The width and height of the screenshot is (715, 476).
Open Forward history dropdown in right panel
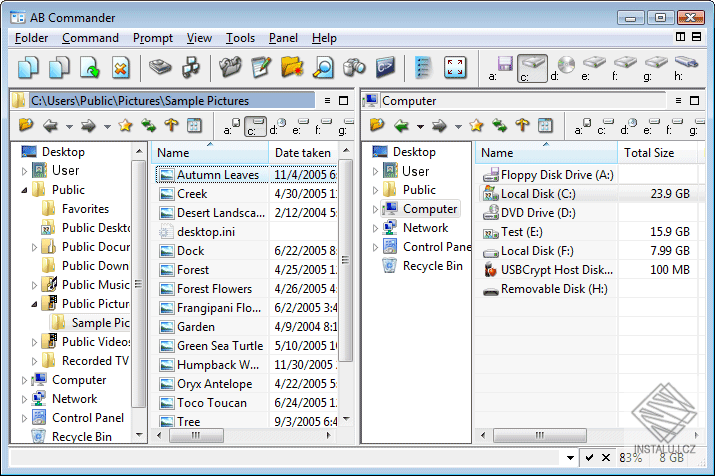pyautogui.click(x=458, y=126)
